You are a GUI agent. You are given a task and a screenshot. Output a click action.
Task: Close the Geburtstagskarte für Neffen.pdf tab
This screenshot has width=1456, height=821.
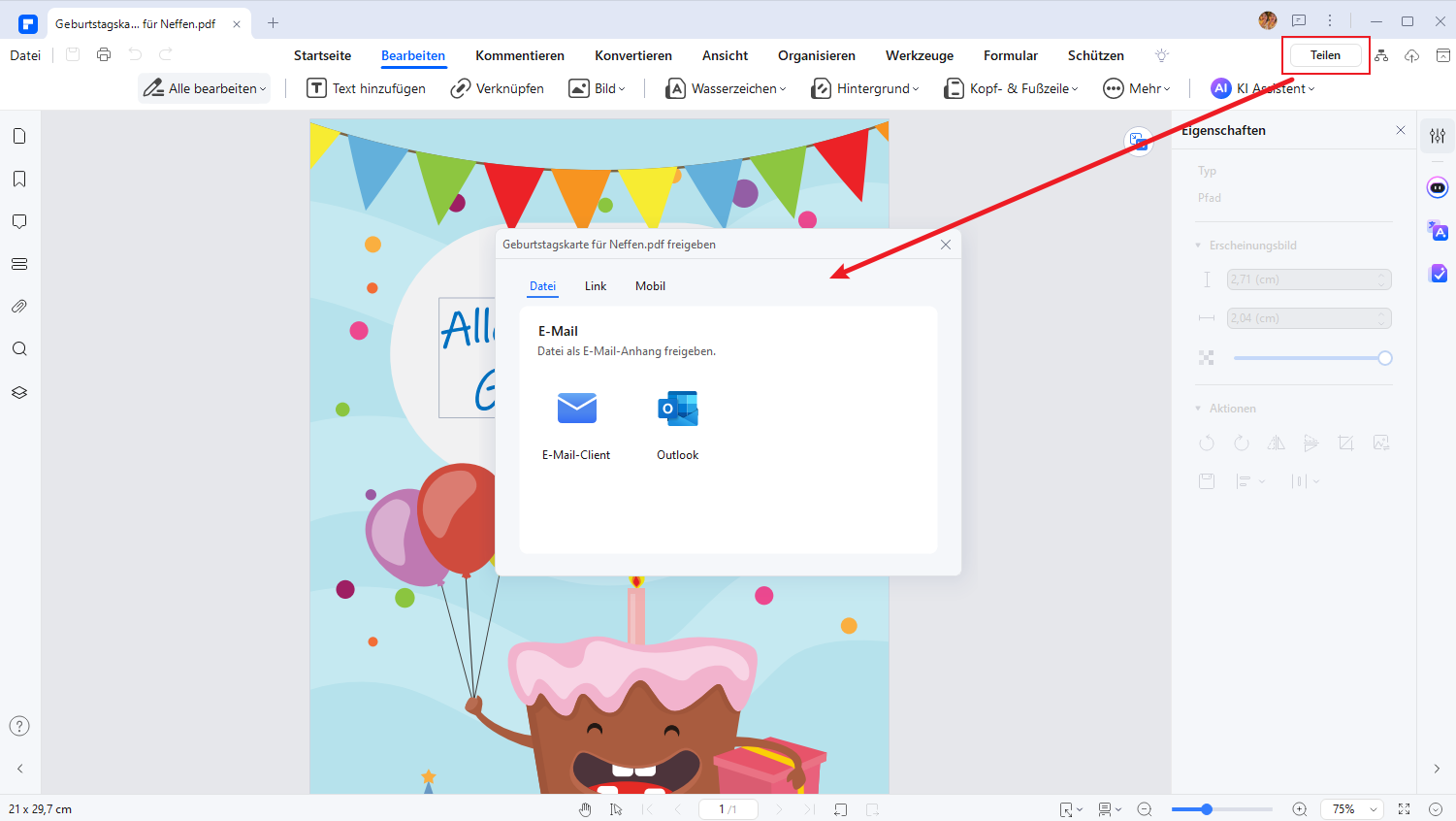[237, 23]
